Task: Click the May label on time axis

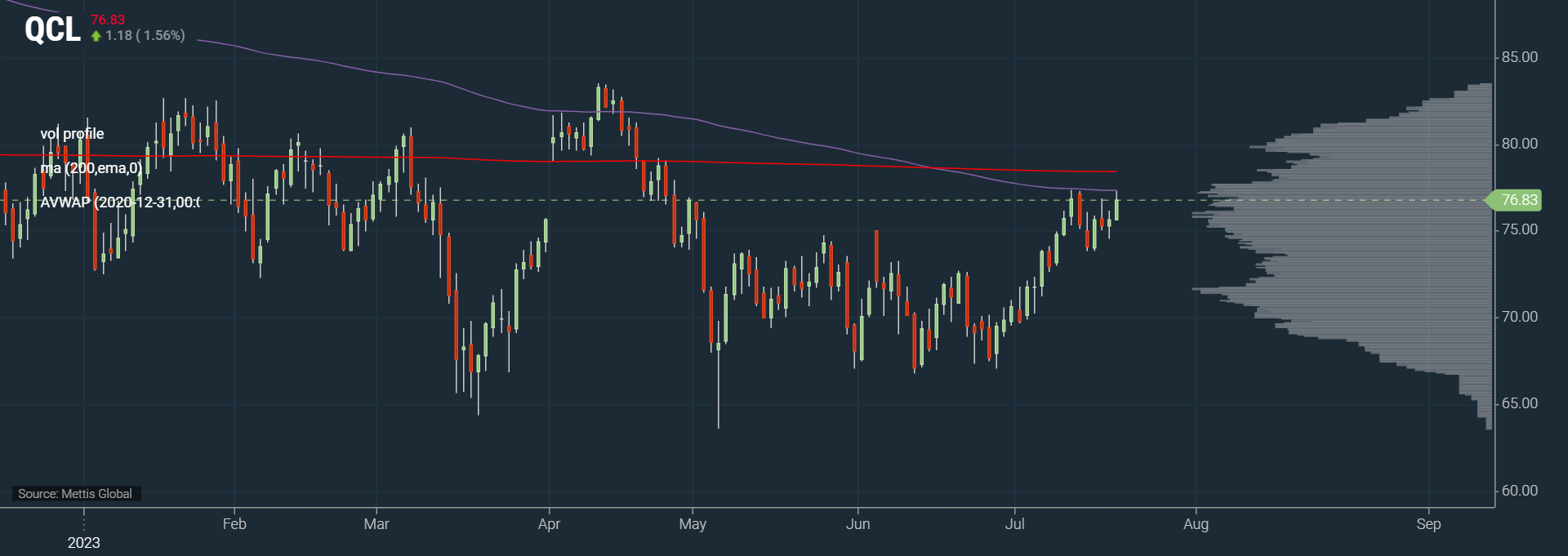Action: [x=693, y=524]
